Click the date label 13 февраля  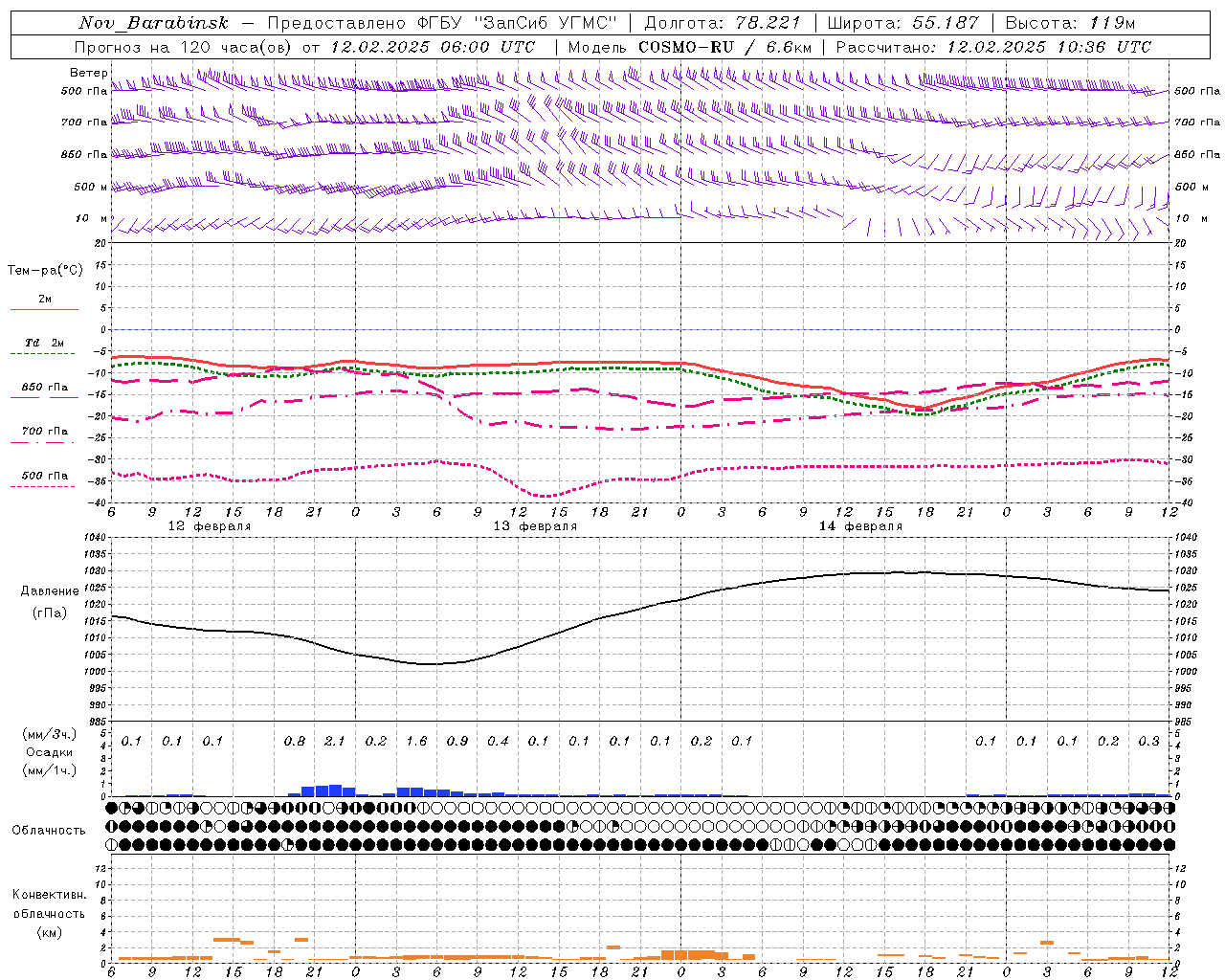pyautogui.click(x=535, y=526)
